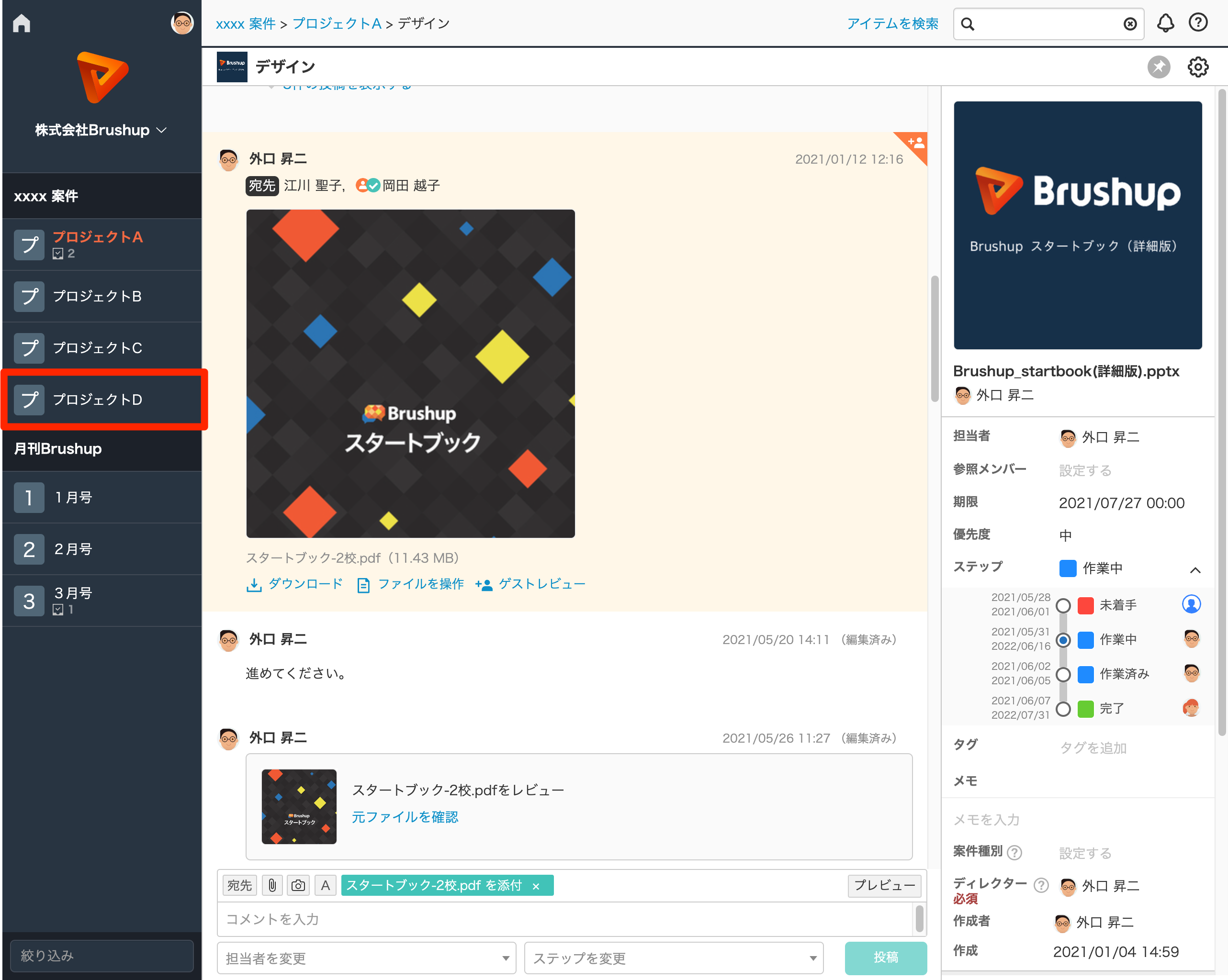This screenshot has height=980, width=1228.
Task: Click the プロジェクトA breadcrumb link
Action: [337, 23]
